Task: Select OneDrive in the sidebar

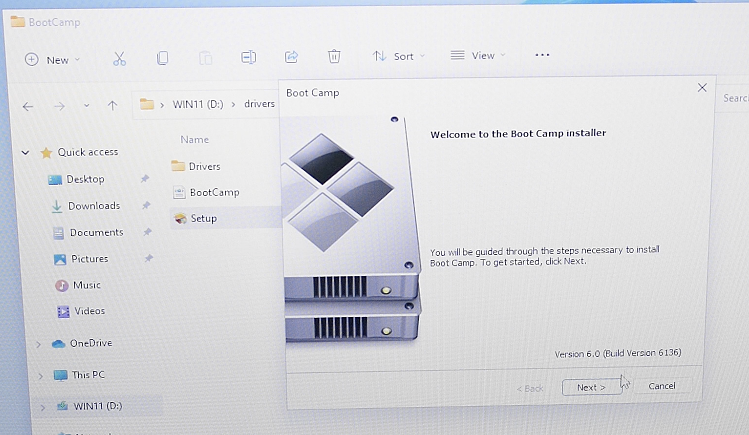Action: pos(91,343)
